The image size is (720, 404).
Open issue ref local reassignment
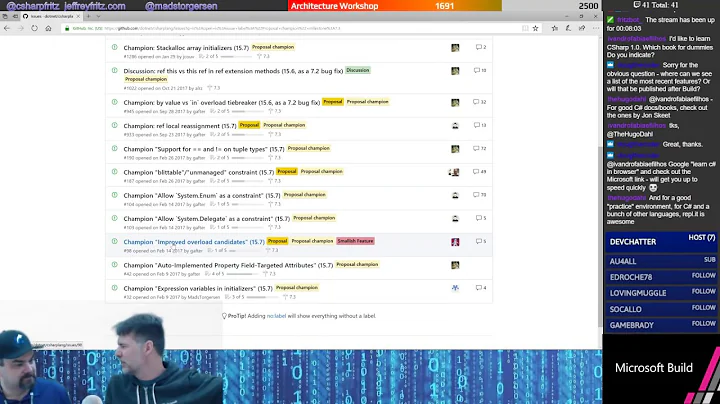180,126
